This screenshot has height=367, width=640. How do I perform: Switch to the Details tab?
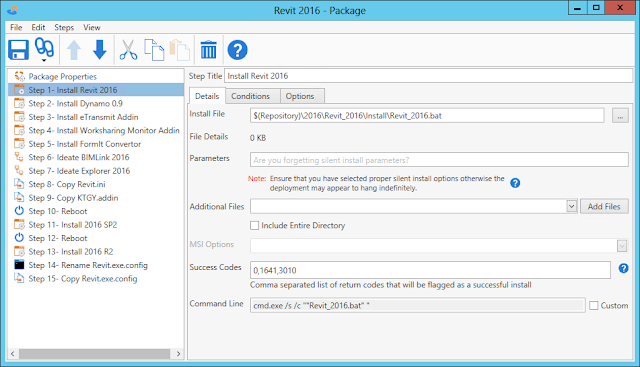207,96
